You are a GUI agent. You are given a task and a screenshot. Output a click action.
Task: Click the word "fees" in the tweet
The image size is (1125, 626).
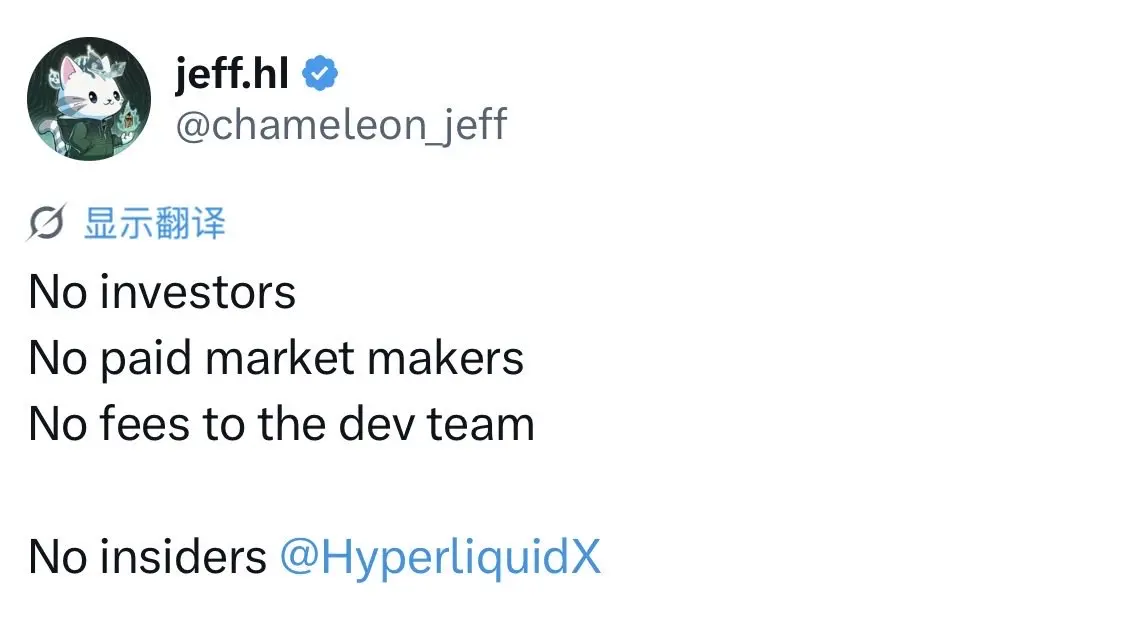[145, 424]
